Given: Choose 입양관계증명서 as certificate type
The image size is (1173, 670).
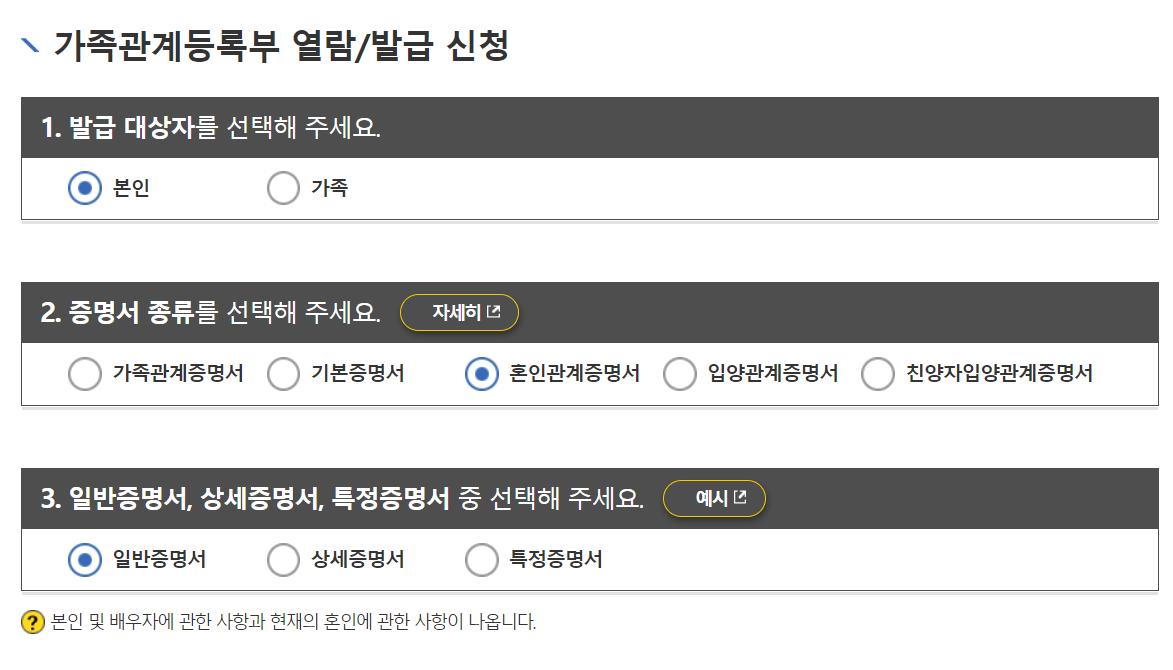Looking at the screenshot, I should pos(680,373).
